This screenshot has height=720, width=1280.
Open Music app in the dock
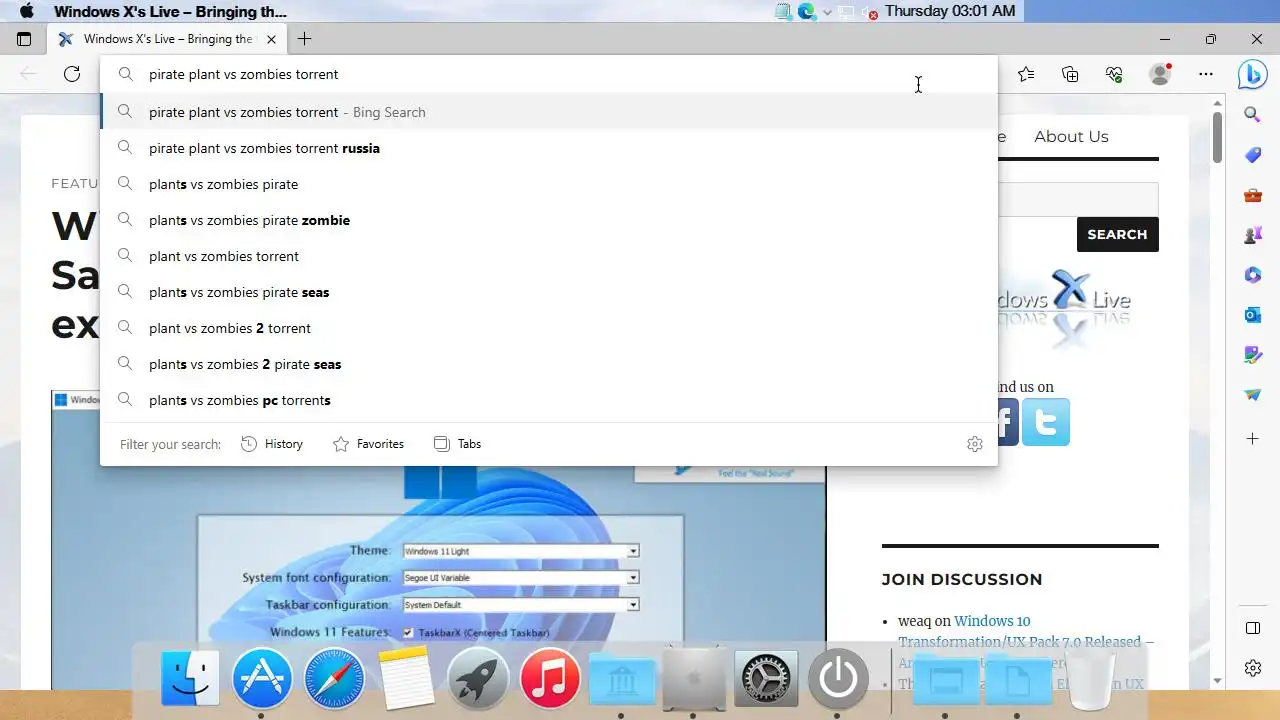(550, 678)
